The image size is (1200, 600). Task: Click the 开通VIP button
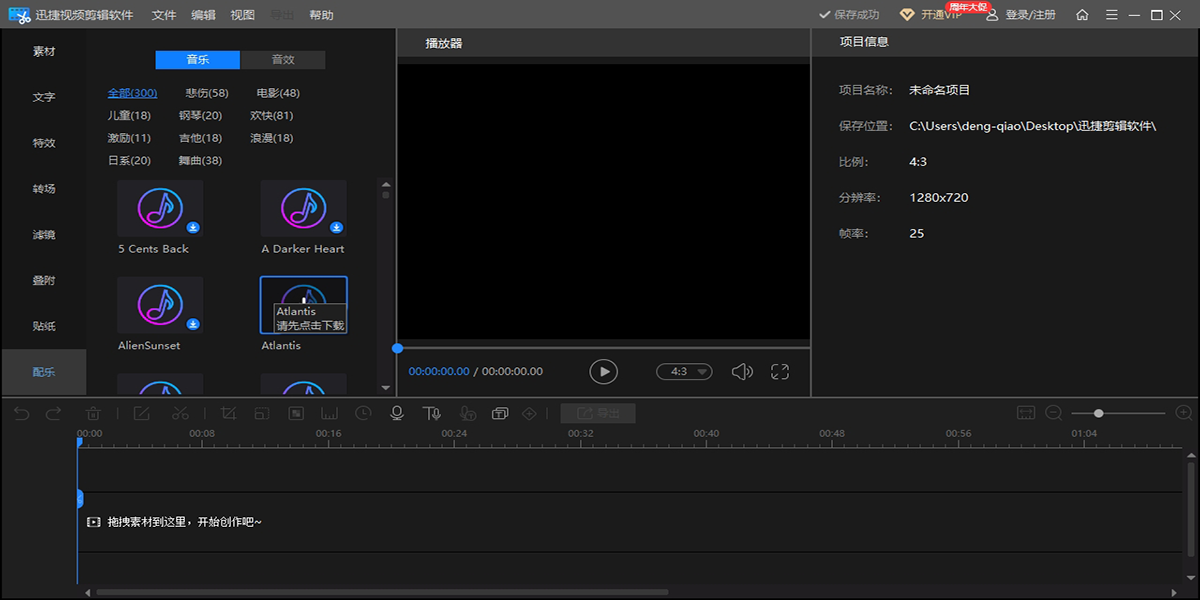tap(931, 15)
